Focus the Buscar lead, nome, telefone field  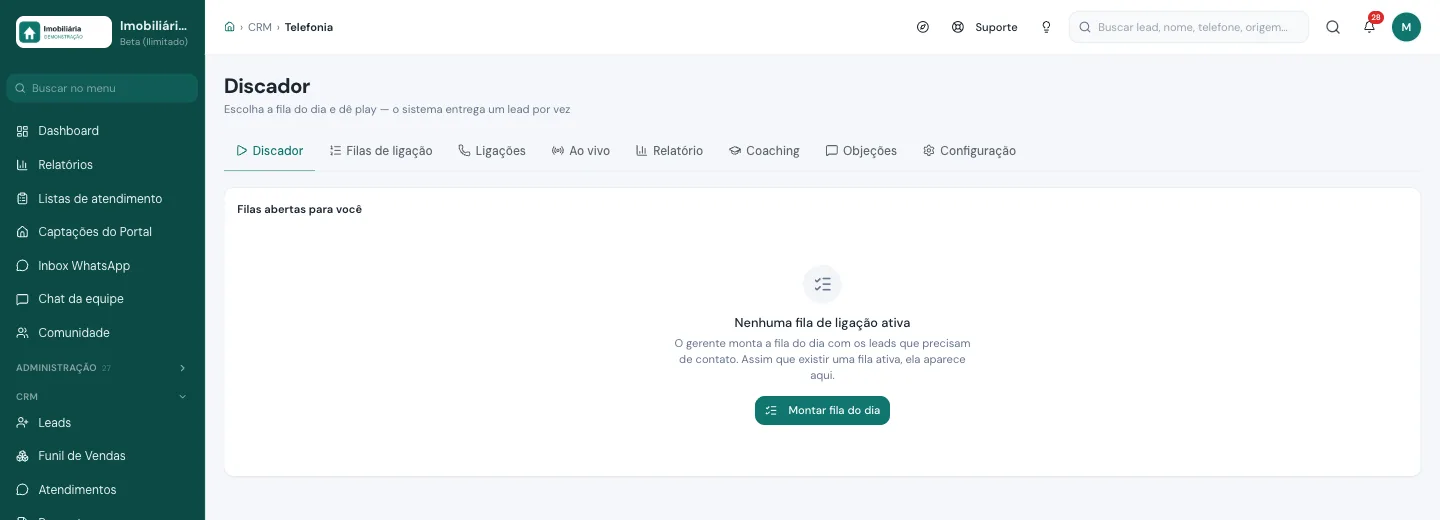point(1189,27)
